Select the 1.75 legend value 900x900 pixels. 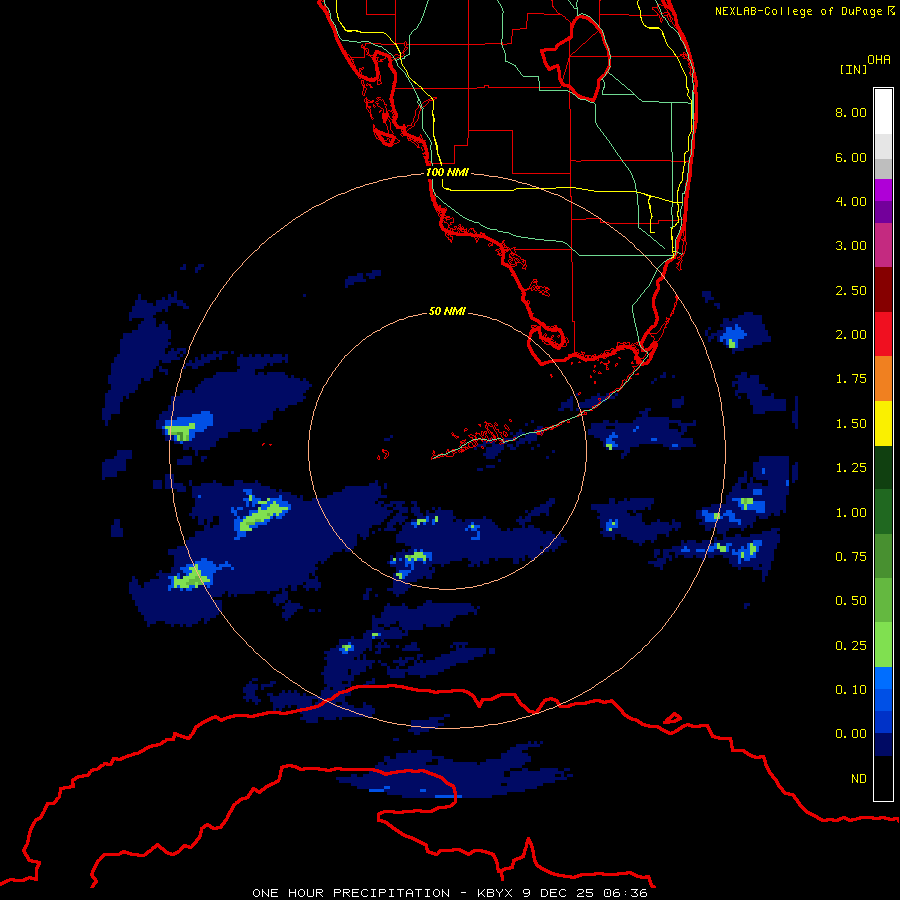coord(851,379)
